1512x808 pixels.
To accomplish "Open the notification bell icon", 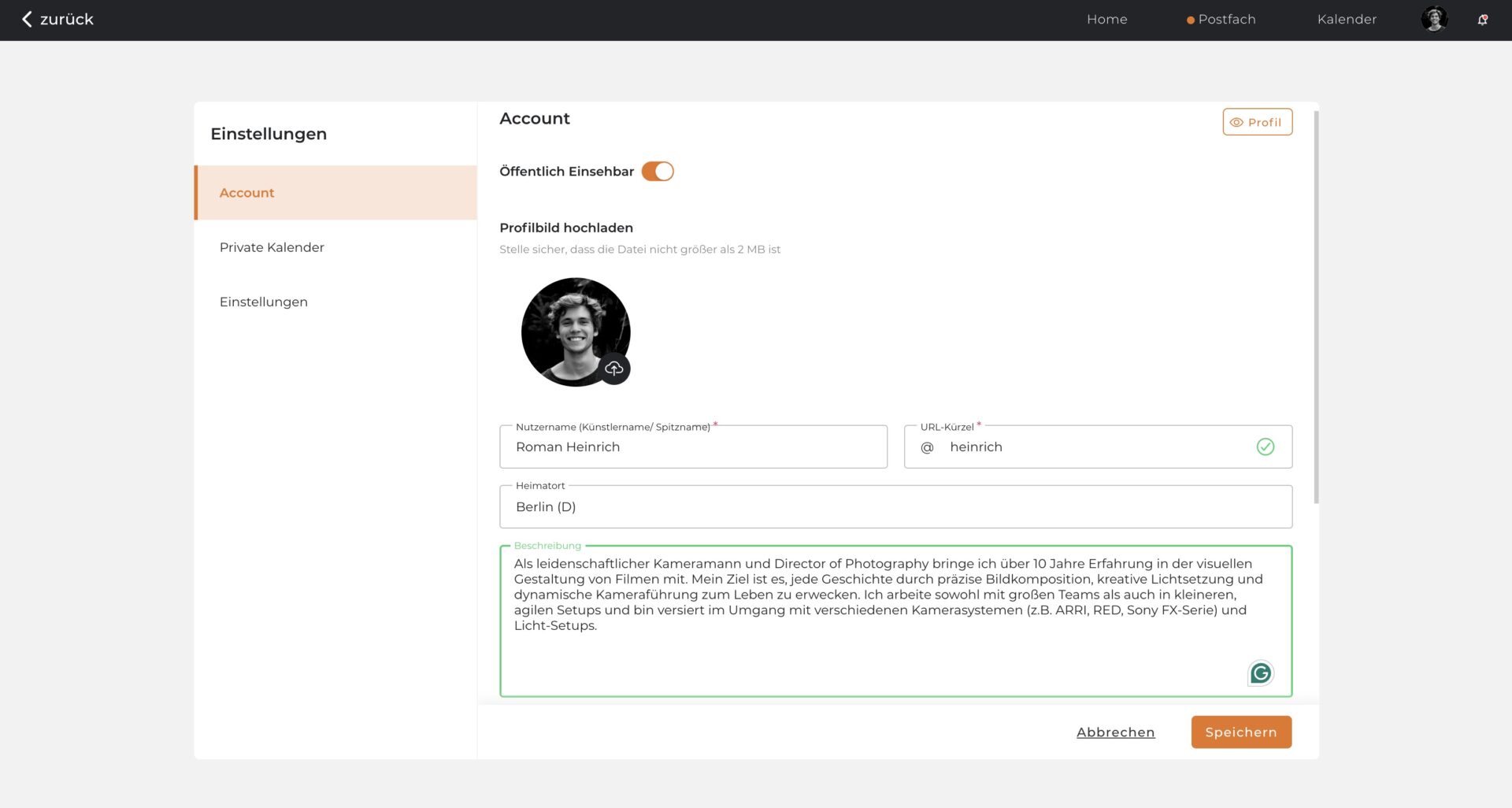I will (x=1482, y=20).
